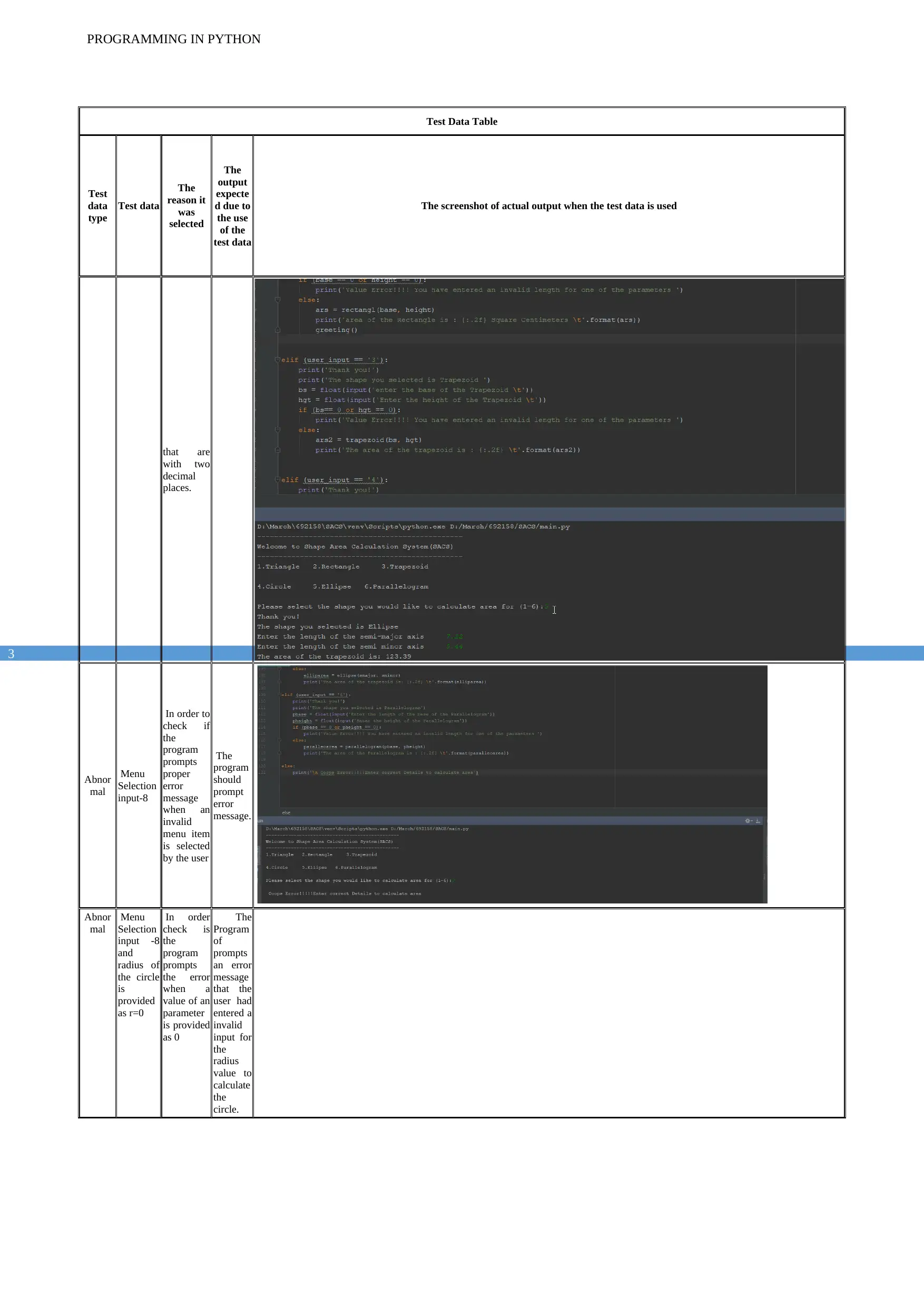Viewport: 924px width, 1307px height.
Task: Click '6.Parallelogram' in the upper console menu
Action: pos(396,586)
